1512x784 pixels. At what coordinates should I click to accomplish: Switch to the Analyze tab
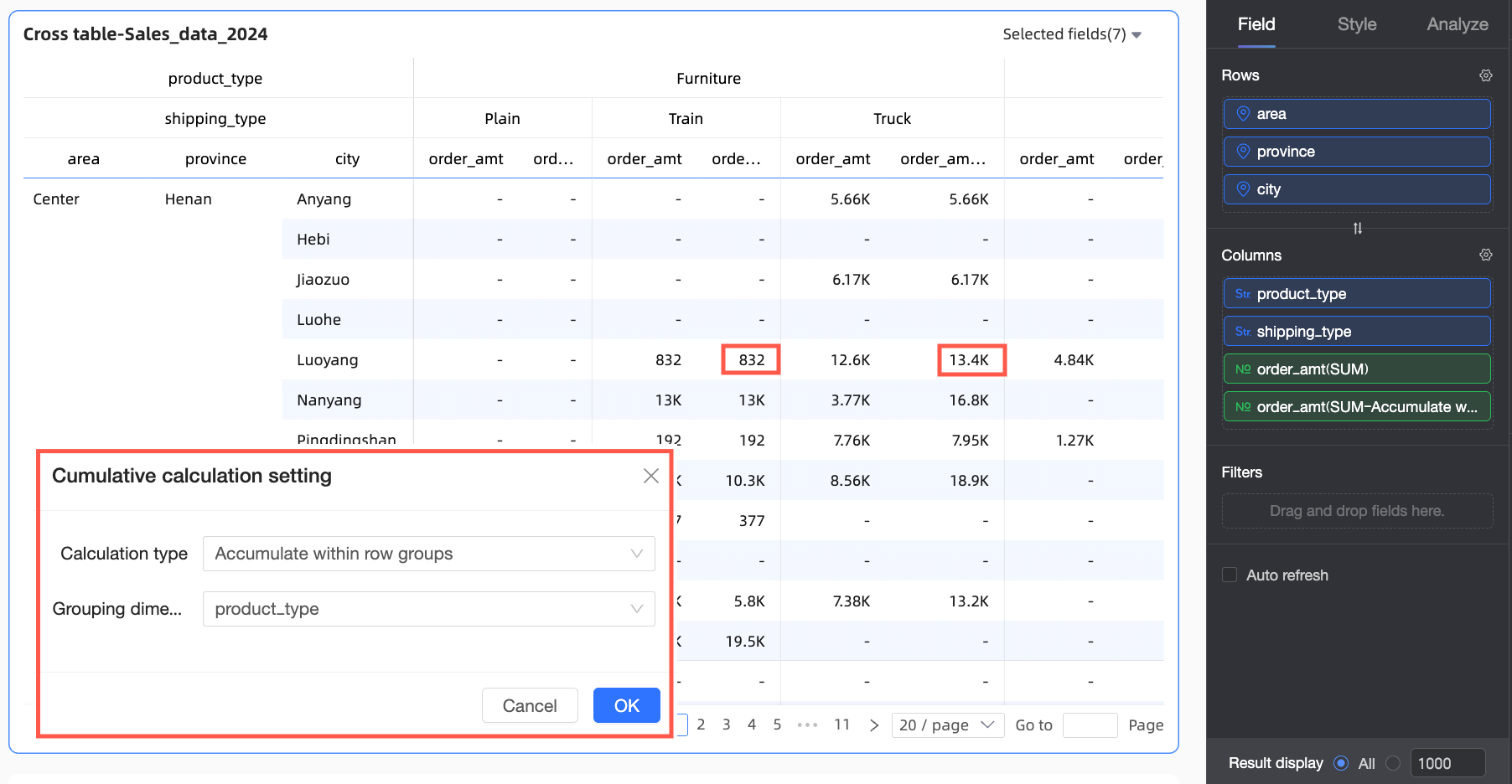1457,24
